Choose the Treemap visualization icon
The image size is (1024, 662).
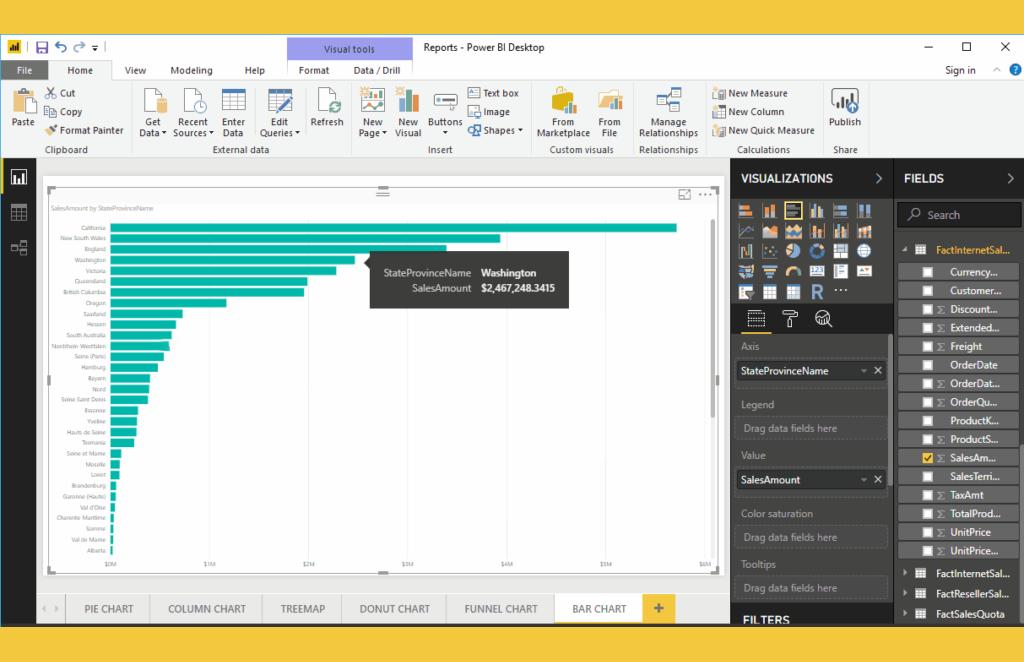[x=840, y=251]
